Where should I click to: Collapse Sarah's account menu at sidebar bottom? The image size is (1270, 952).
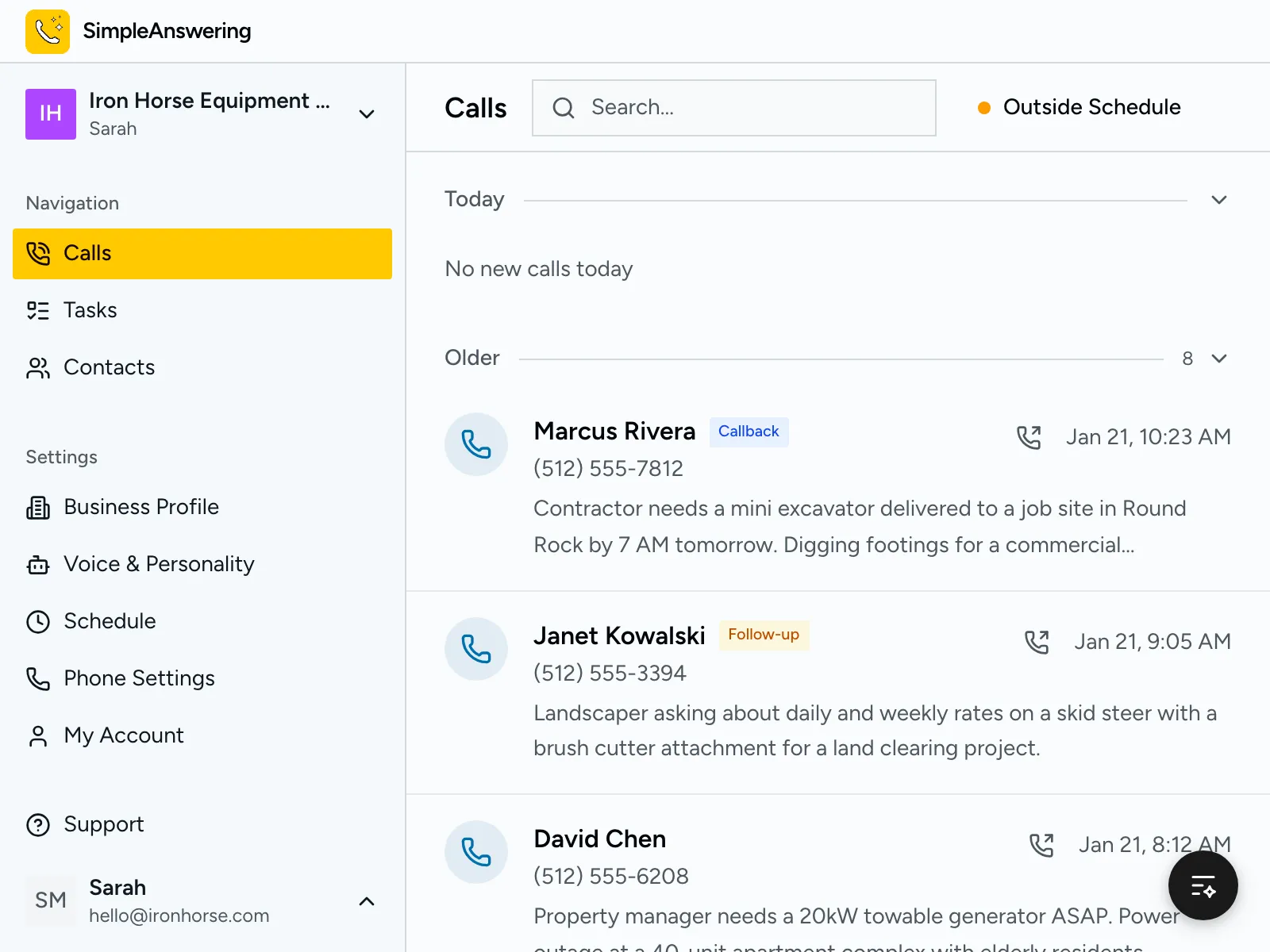[367, 901]
